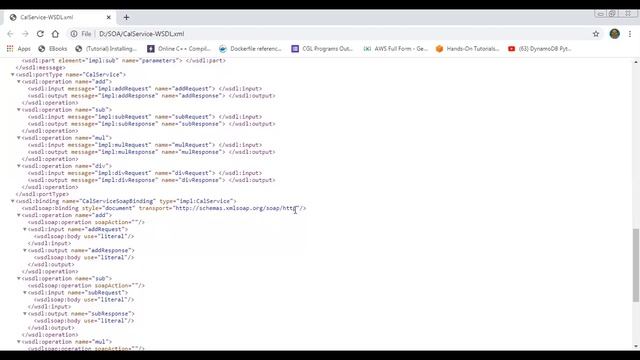Open the CGL Programs bookmark
This screenshot has width=640, height=360.
[x=322, y=49]
